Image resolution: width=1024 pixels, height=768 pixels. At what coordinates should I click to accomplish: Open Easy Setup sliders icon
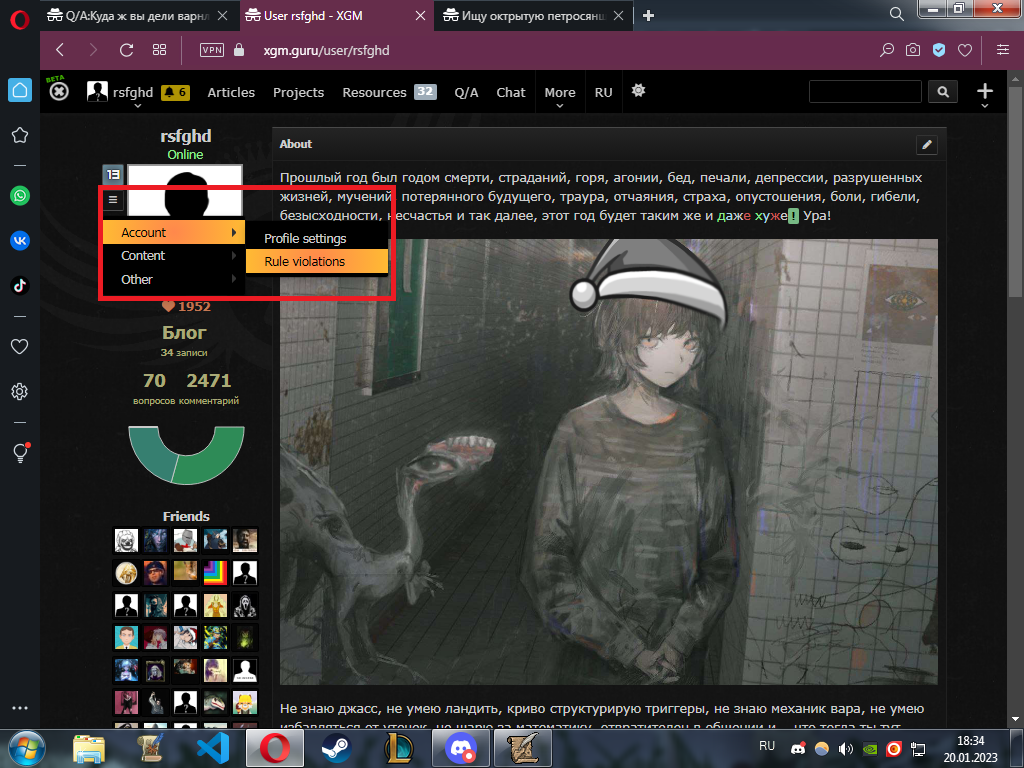(1003, 50)
